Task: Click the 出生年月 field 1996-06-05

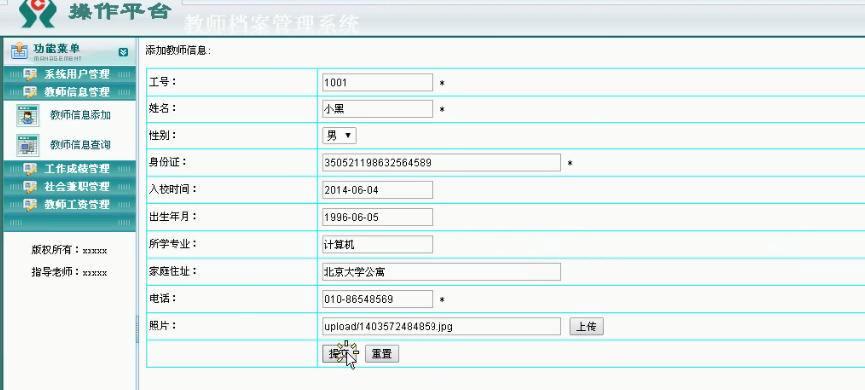Action: click(377, 217)
